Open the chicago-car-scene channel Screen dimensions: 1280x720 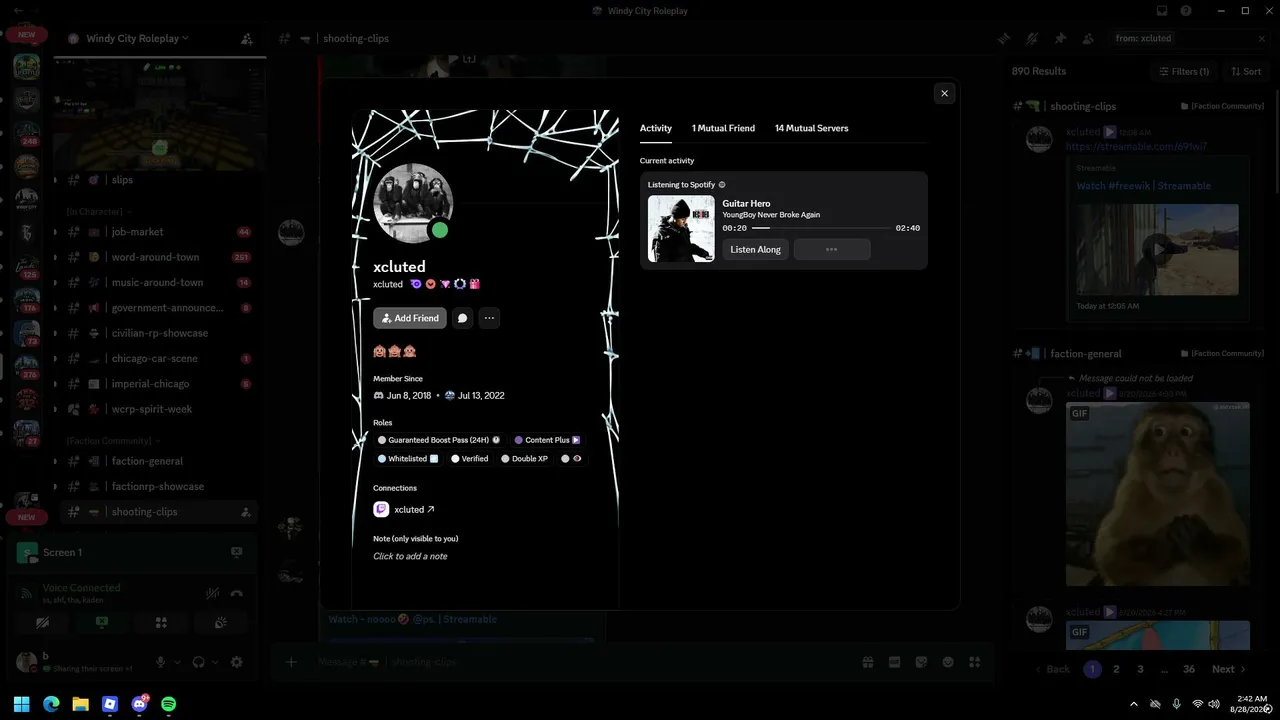pyautogui.click(x=155, y=358)
